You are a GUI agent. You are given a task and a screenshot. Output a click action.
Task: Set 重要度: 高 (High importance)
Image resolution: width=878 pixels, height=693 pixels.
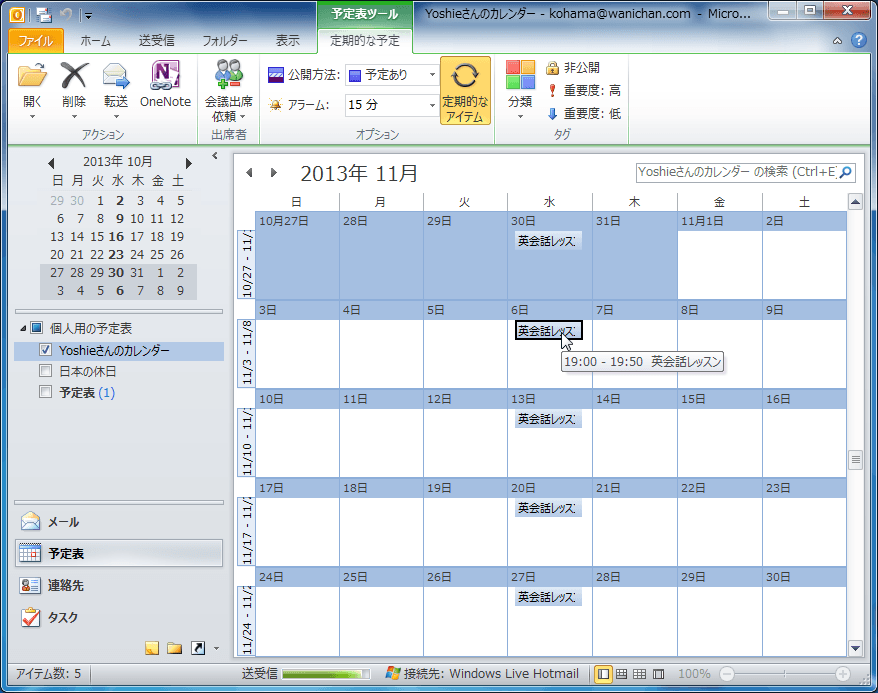click(x=583, y=91)
